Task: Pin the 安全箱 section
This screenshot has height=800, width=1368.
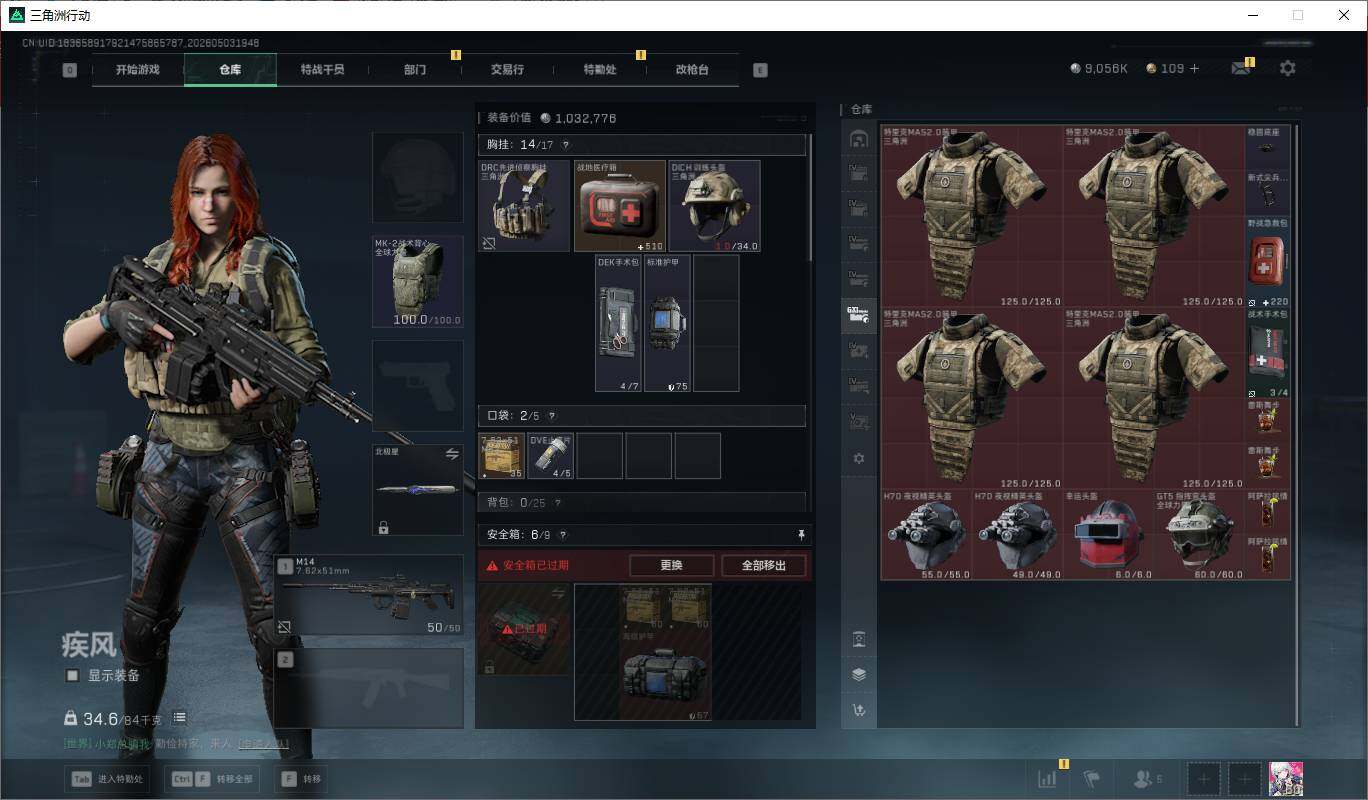Action: click(x=801, y=536)
